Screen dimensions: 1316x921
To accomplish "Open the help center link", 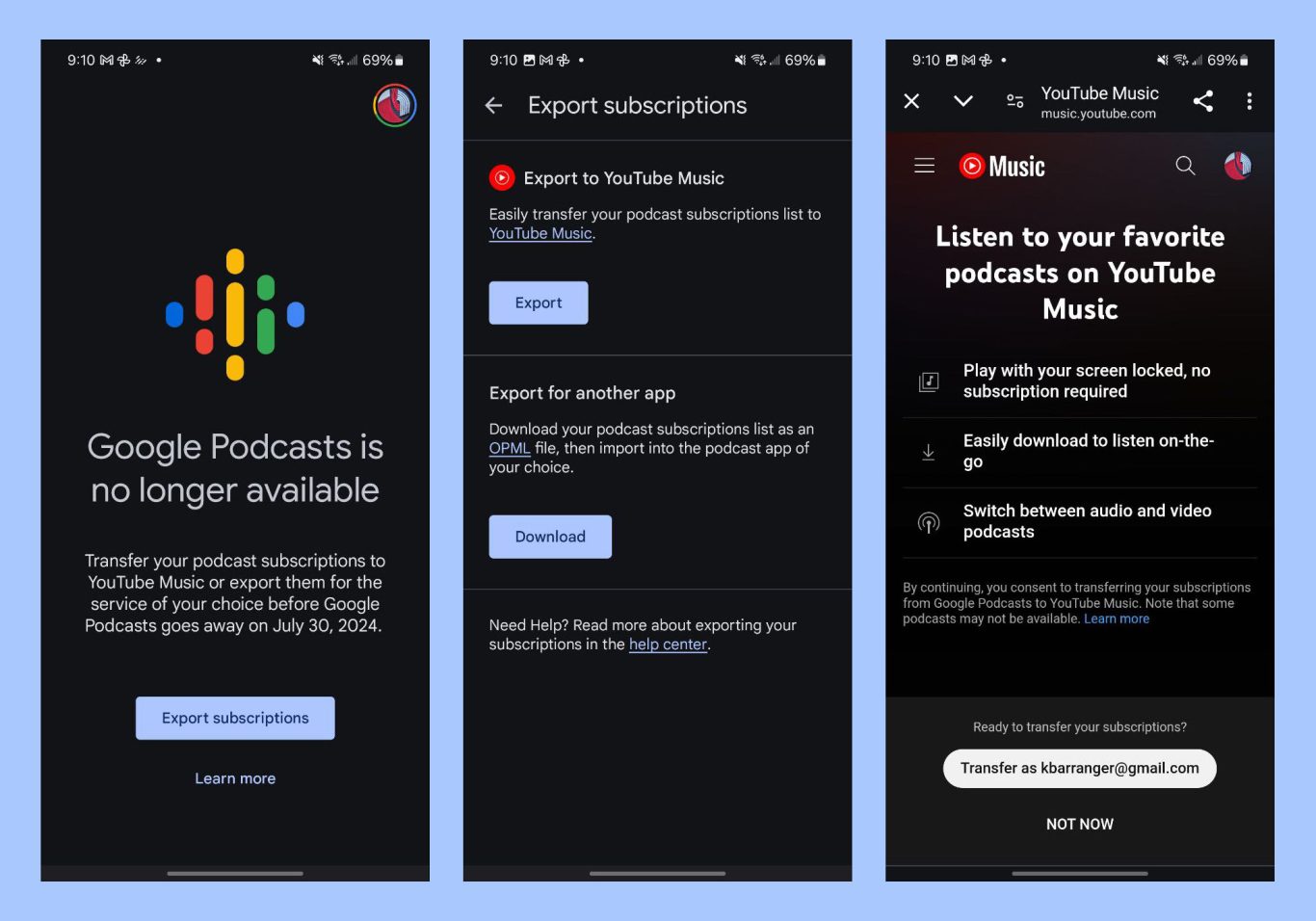I will tap(669, 645).
